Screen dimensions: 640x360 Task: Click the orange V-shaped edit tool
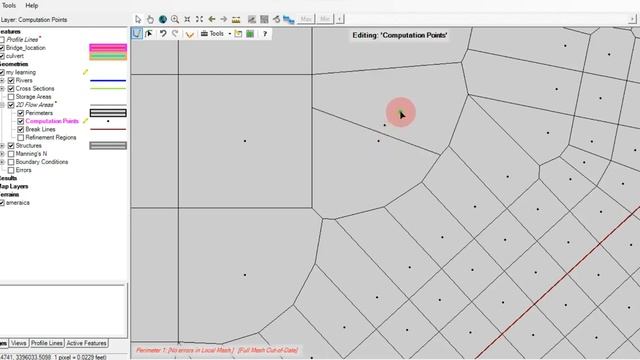click(x=189, y=34)
